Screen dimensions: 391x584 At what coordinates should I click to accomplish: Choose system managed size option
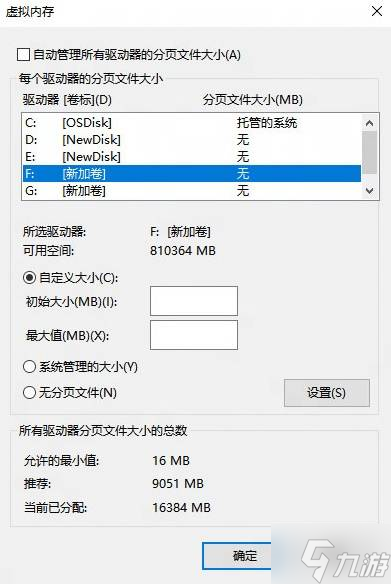pyautogui.click(x=29, y=367)
